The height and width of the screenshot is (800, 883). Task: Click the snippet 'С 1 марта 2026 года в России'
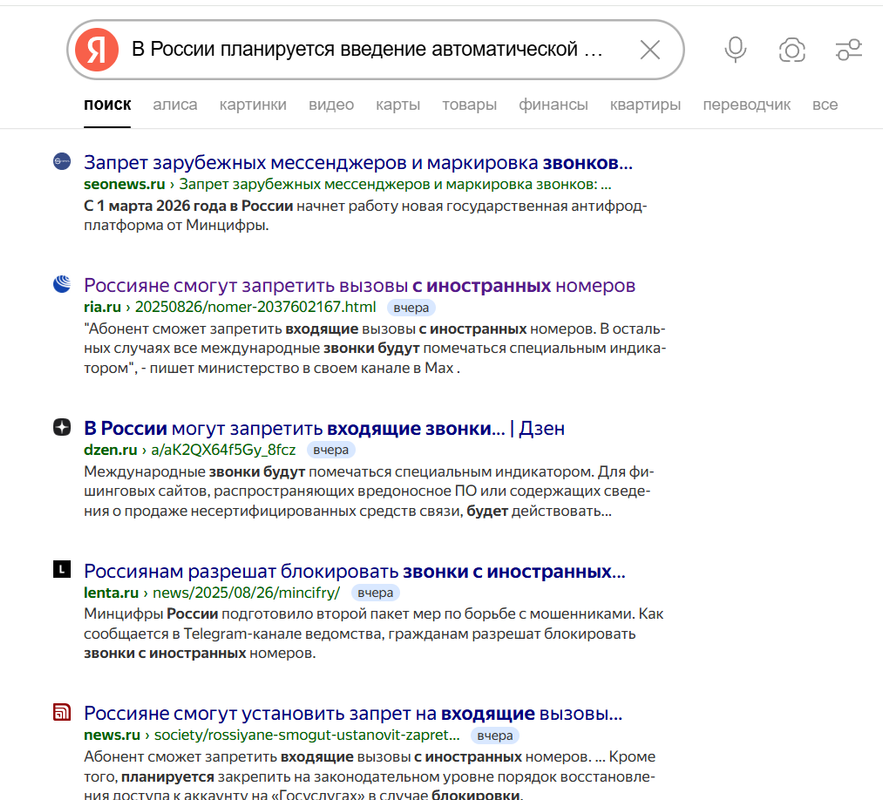pos(189,206)
